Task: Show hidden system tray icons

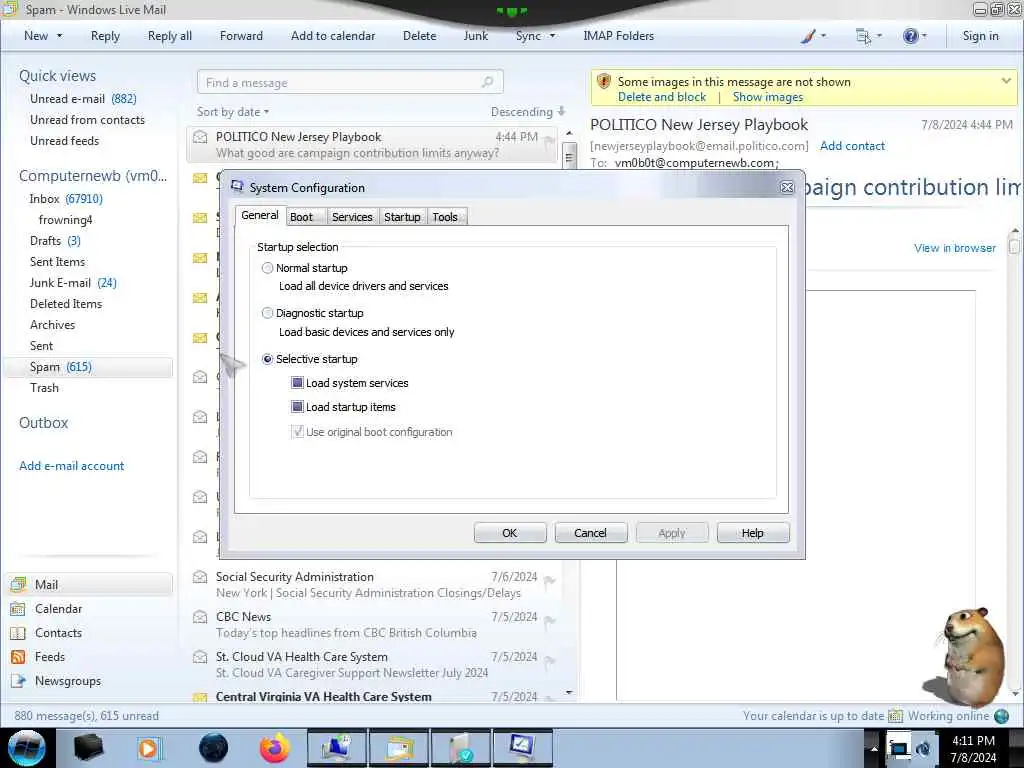Action: 874,748
